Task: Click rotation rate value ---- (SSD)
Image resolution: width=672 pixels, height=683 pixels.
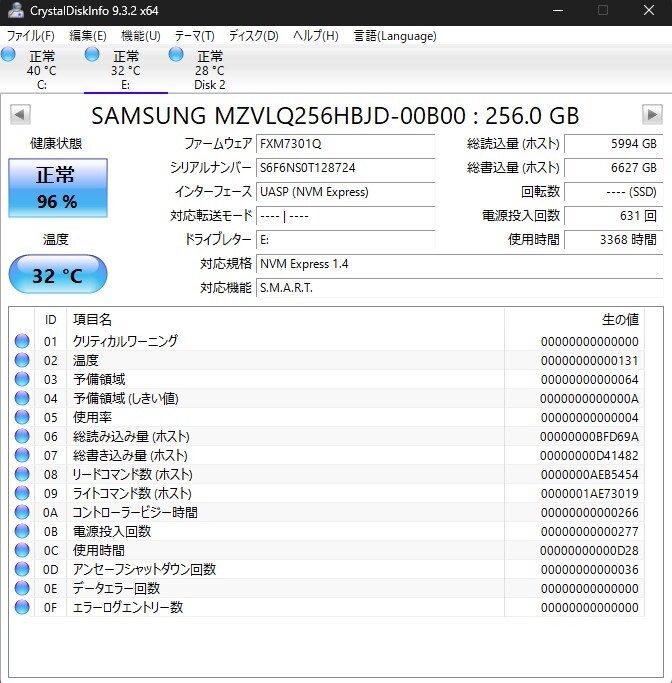Action: (614, 192)
